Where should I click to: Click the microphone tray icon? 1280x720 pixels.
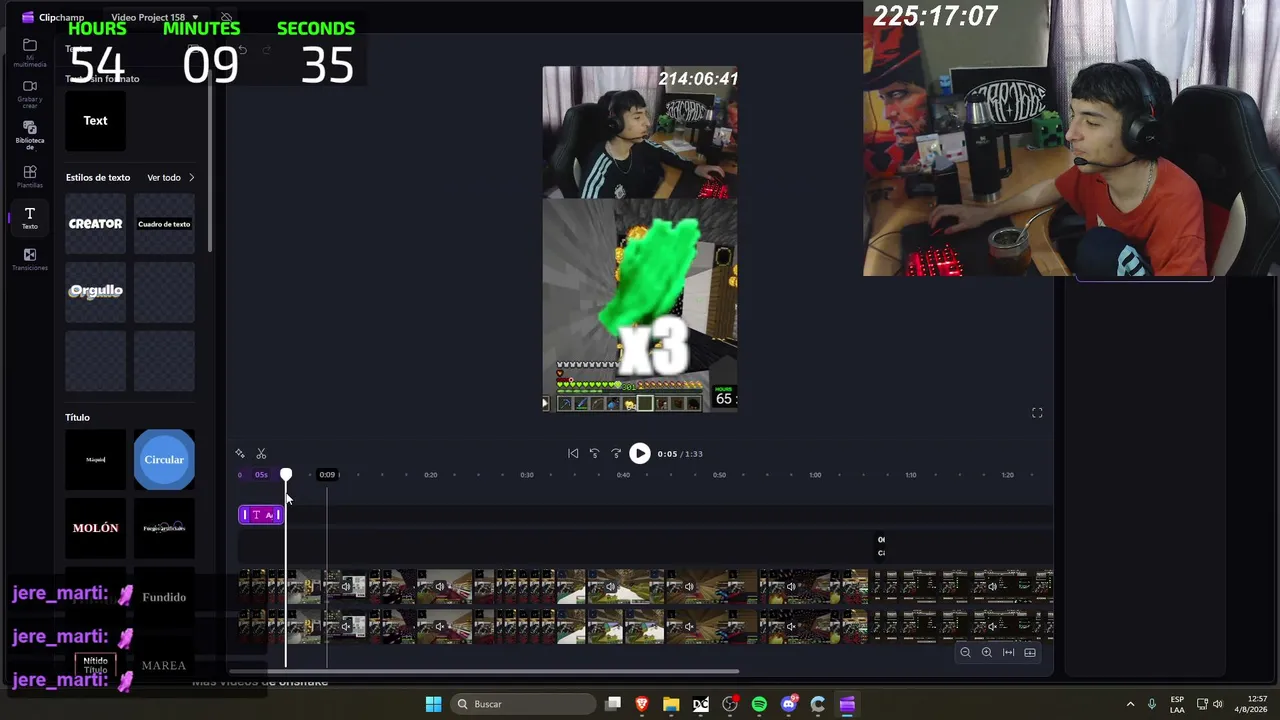(x=1152, y=704)
